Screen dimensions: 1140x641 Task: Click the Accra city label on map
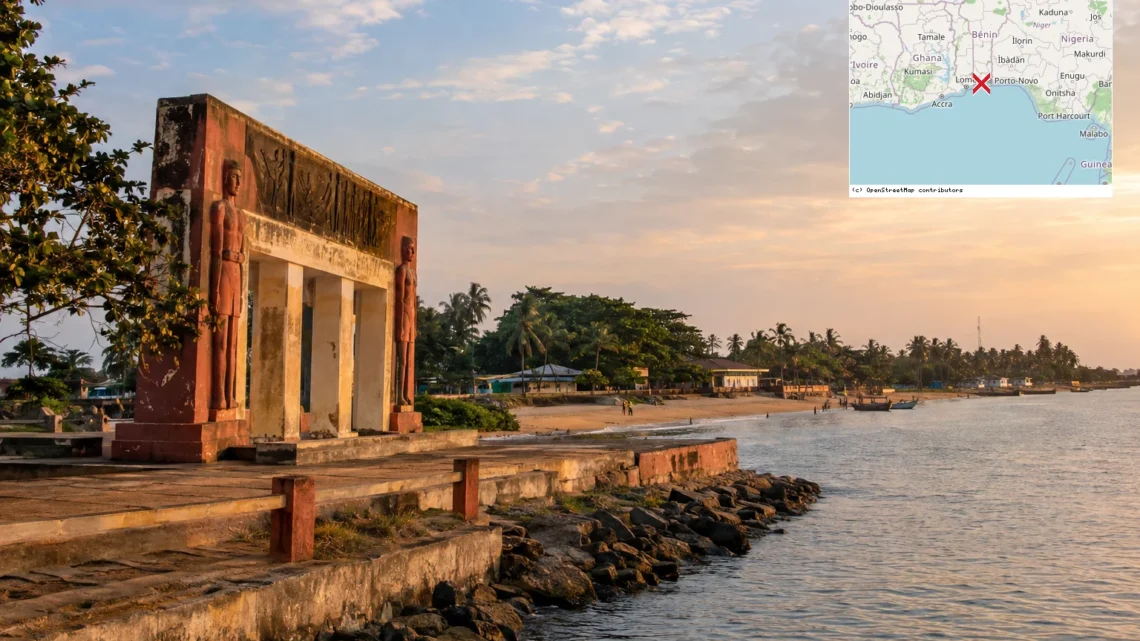click(942, 105)
